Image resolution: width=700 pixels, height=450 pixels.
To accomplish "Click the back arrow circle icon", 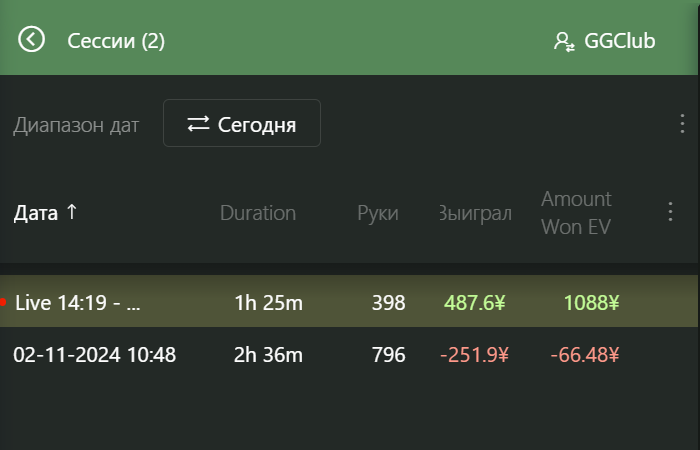I will point(31,39).
